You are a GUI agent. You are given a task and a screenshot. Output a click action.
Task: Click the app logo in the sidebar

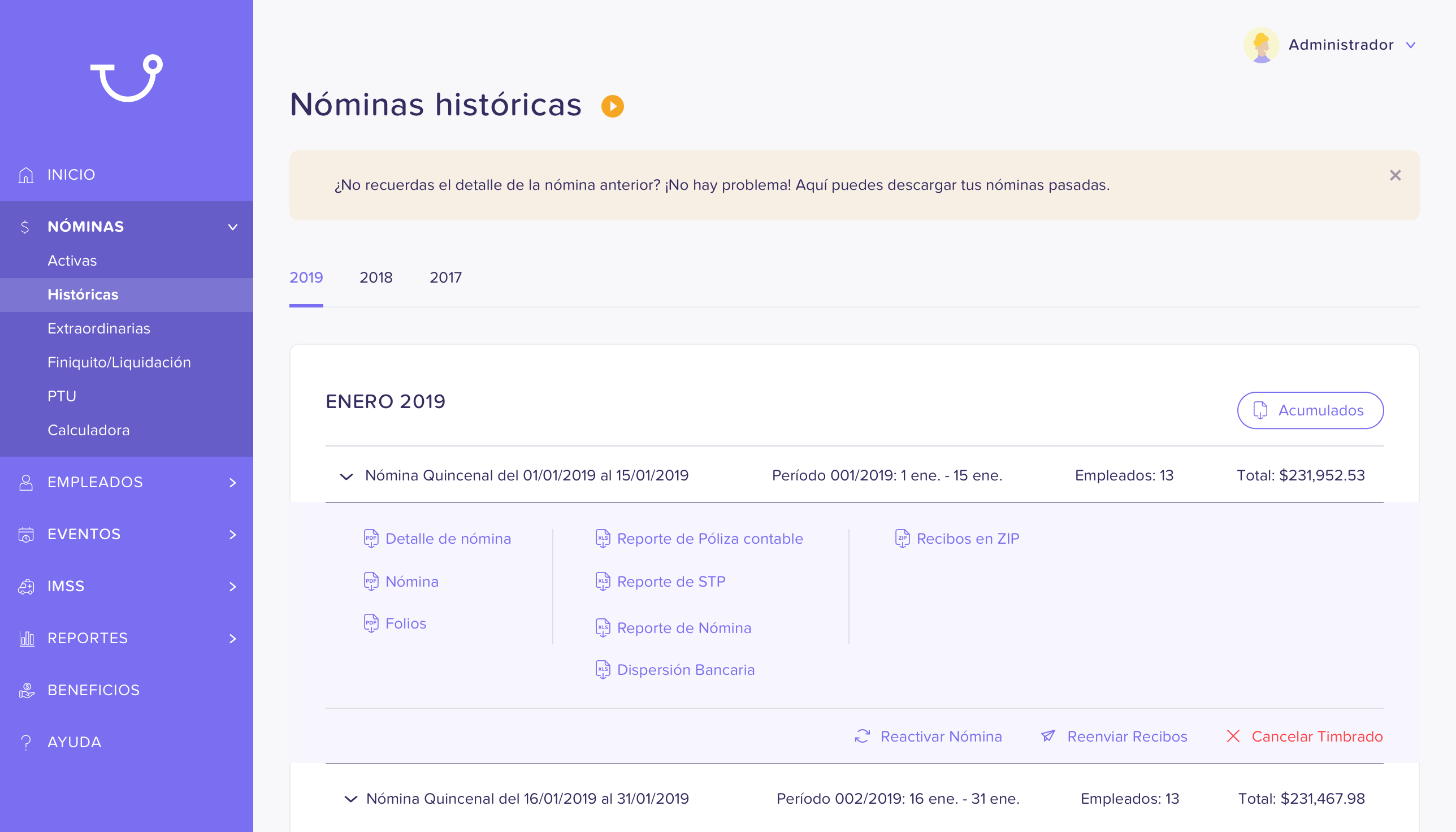pyautogui.click(x=126, y=79)
